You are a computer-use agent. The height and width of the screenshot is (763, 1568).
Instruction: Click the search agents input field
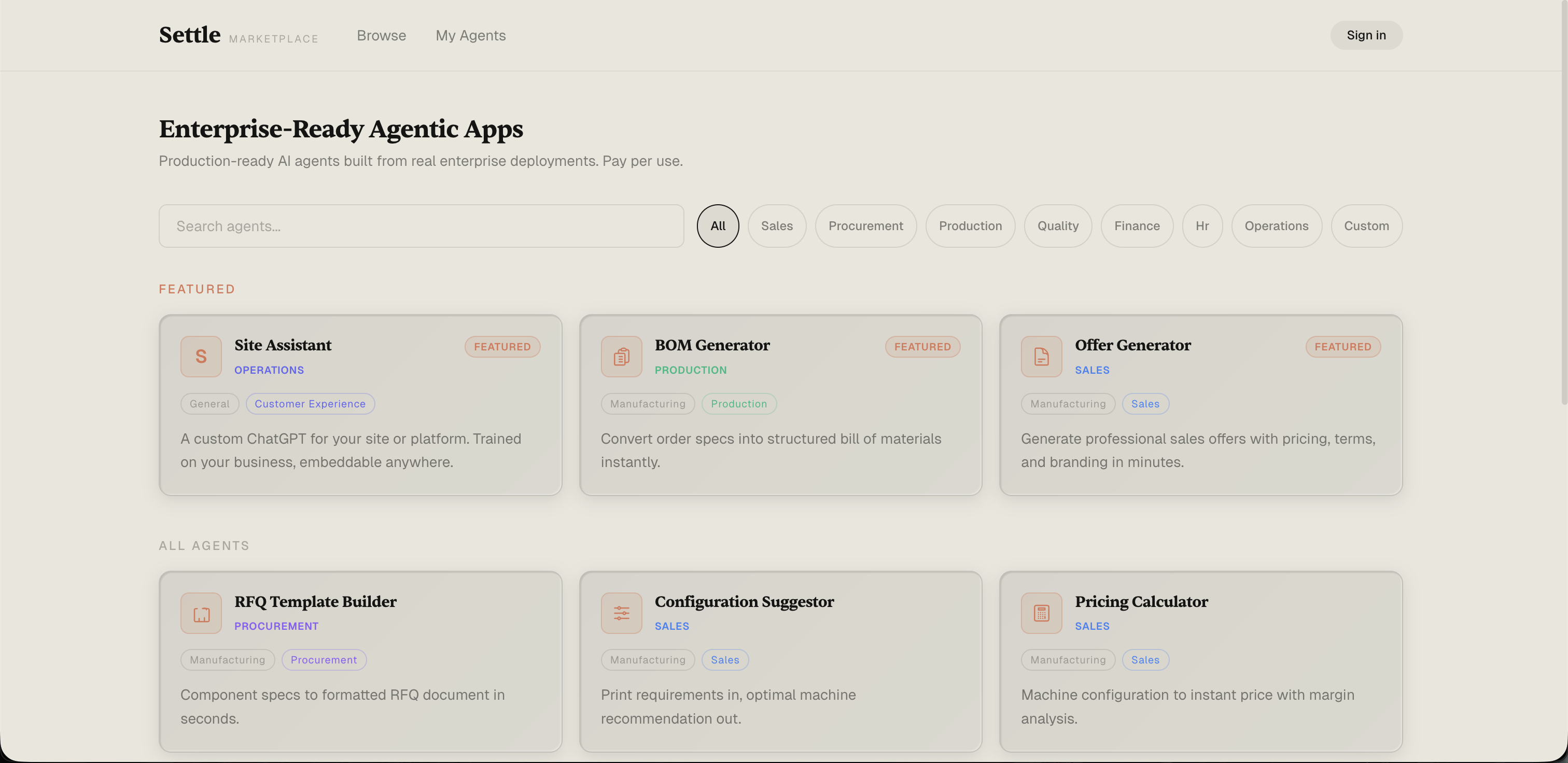click(x=421, y=225)
